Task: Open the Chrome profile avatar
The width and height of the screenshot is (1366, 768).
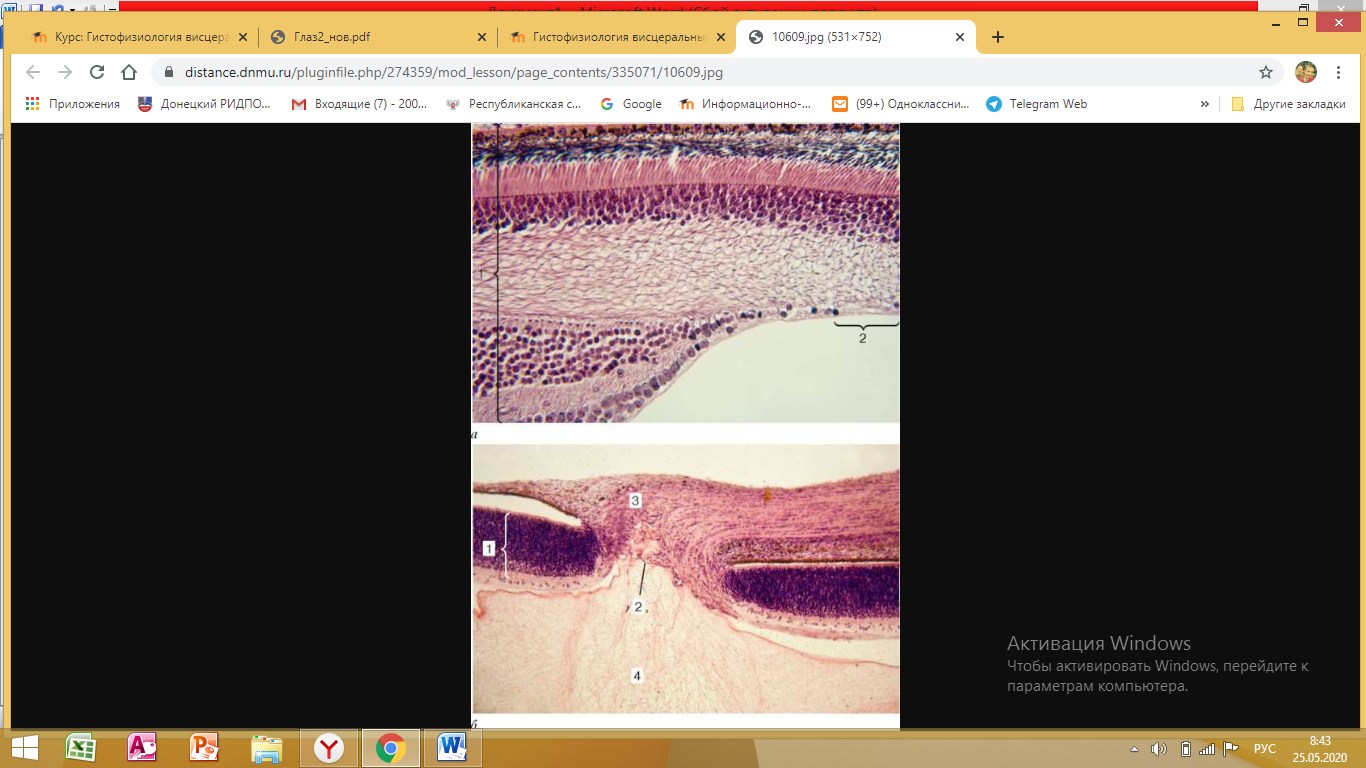Action: pyautogui.click(x=1306, y=72)
